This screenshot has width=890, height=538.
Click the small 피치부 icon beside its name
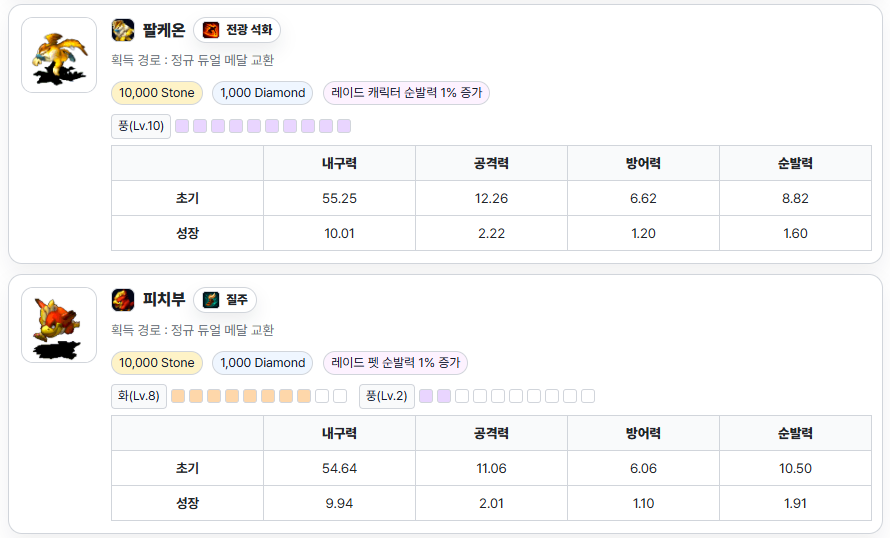[123, 300]
